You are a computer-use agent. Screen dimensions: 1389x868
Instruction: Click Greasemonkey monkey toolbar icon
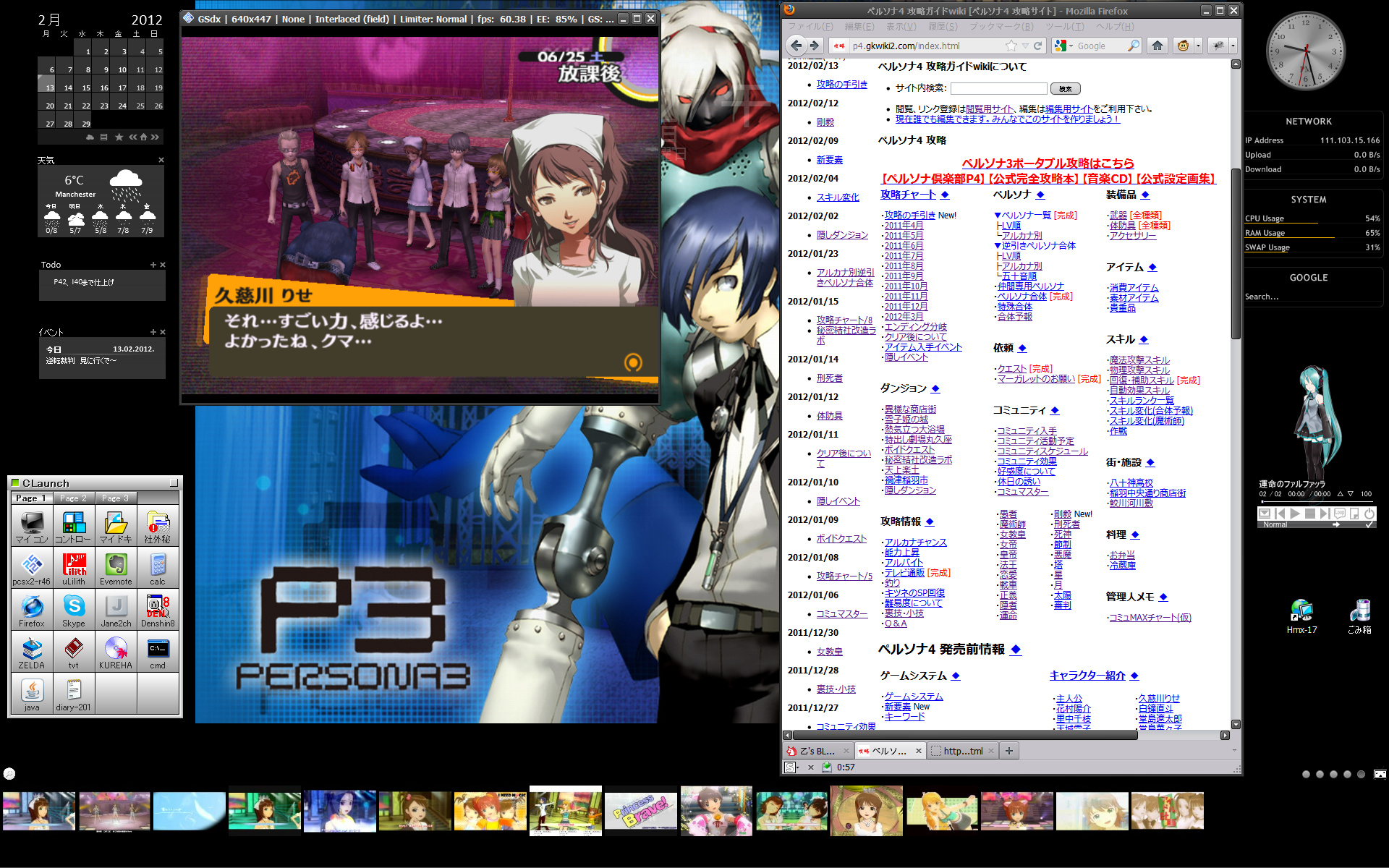pyautogui.click(x=1183, y=46)
